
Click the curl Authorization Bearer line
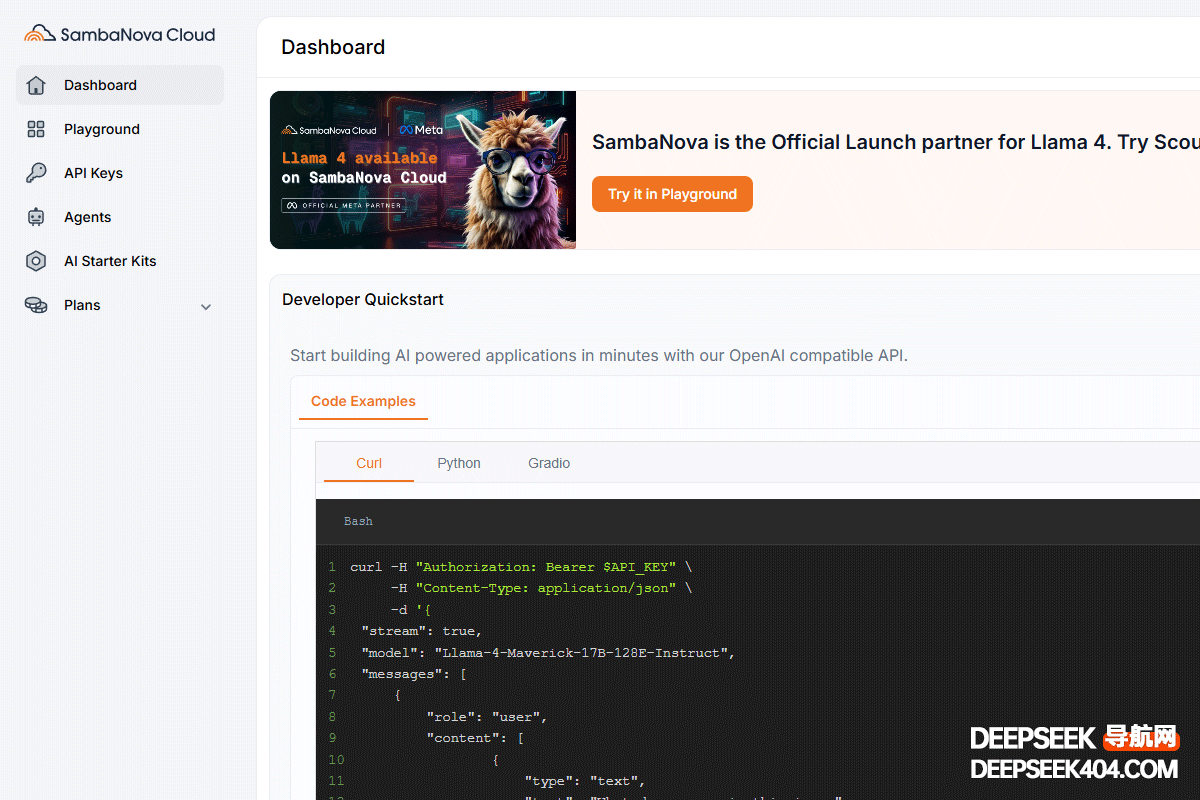click(x=521, y=567)
